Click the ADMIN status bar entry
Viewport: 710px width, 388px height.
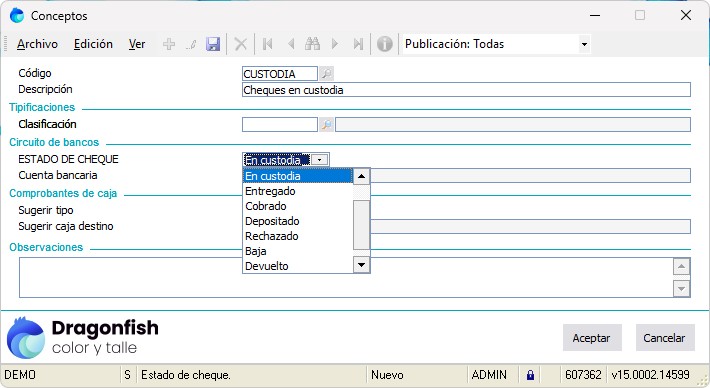pyautogui.click(x=489, y=375)
